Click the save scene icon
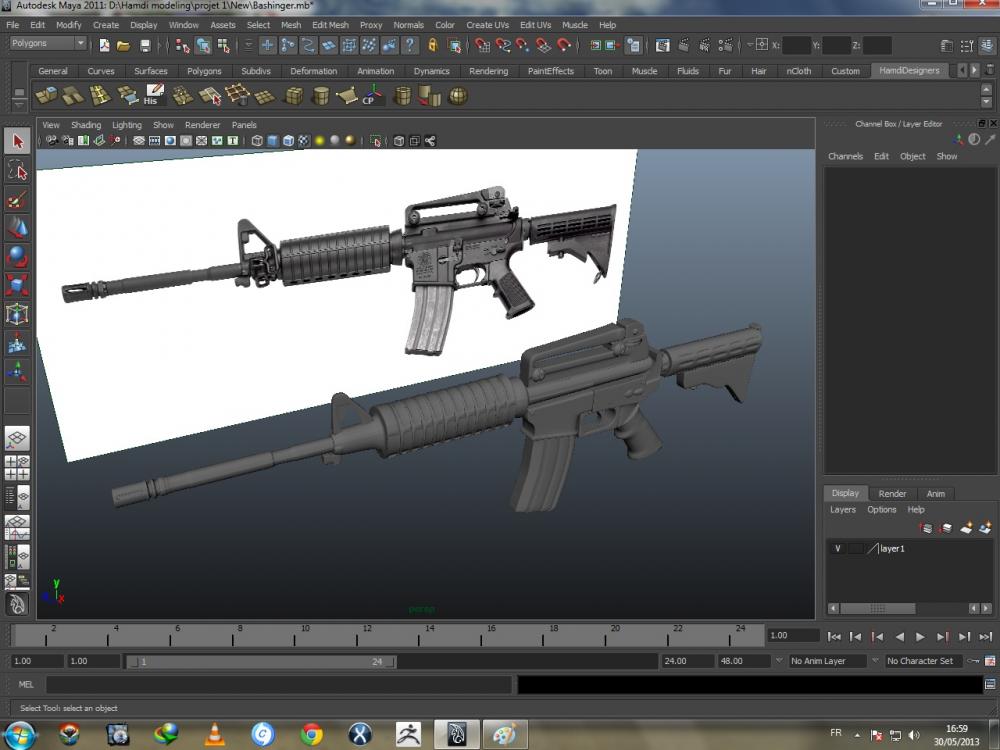The height and width of the screenshot is (750, 1000). [x=145, y=45]
